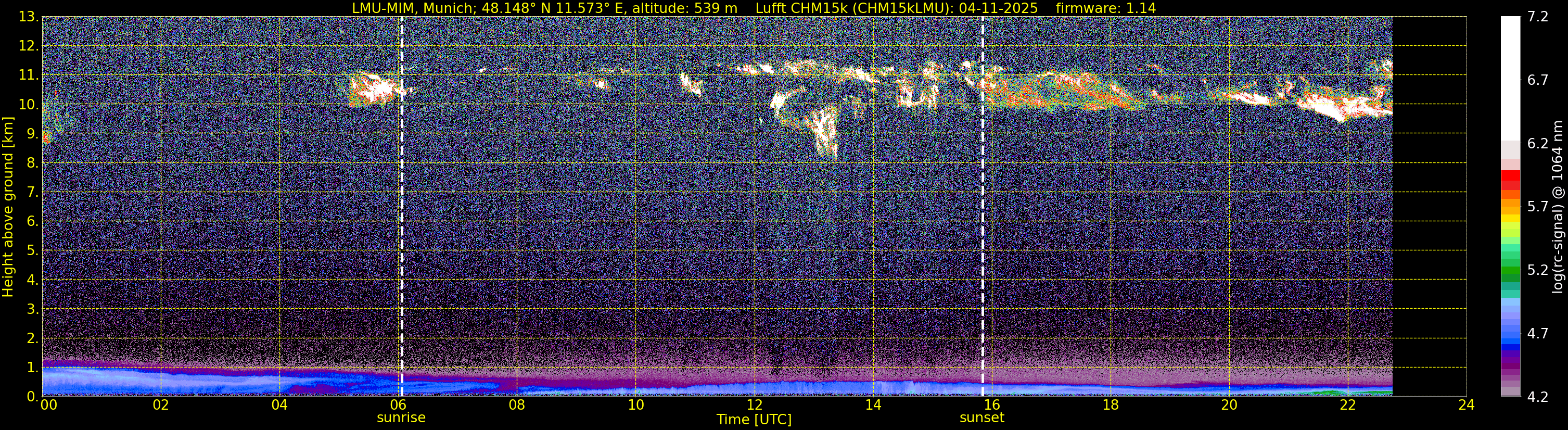
Task: Click the "4.7" colorbar tick value
Action: pos(1538,333)
